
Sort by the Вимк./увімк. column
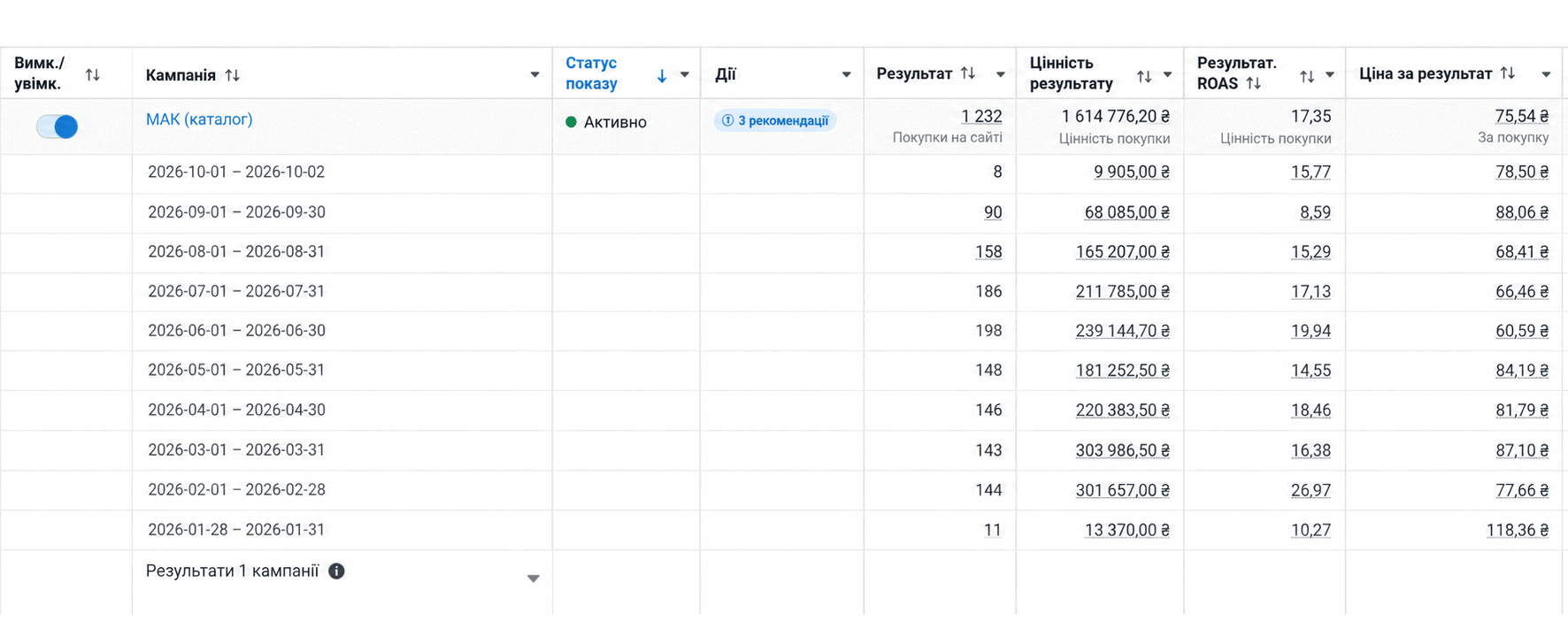pos(93,75)
